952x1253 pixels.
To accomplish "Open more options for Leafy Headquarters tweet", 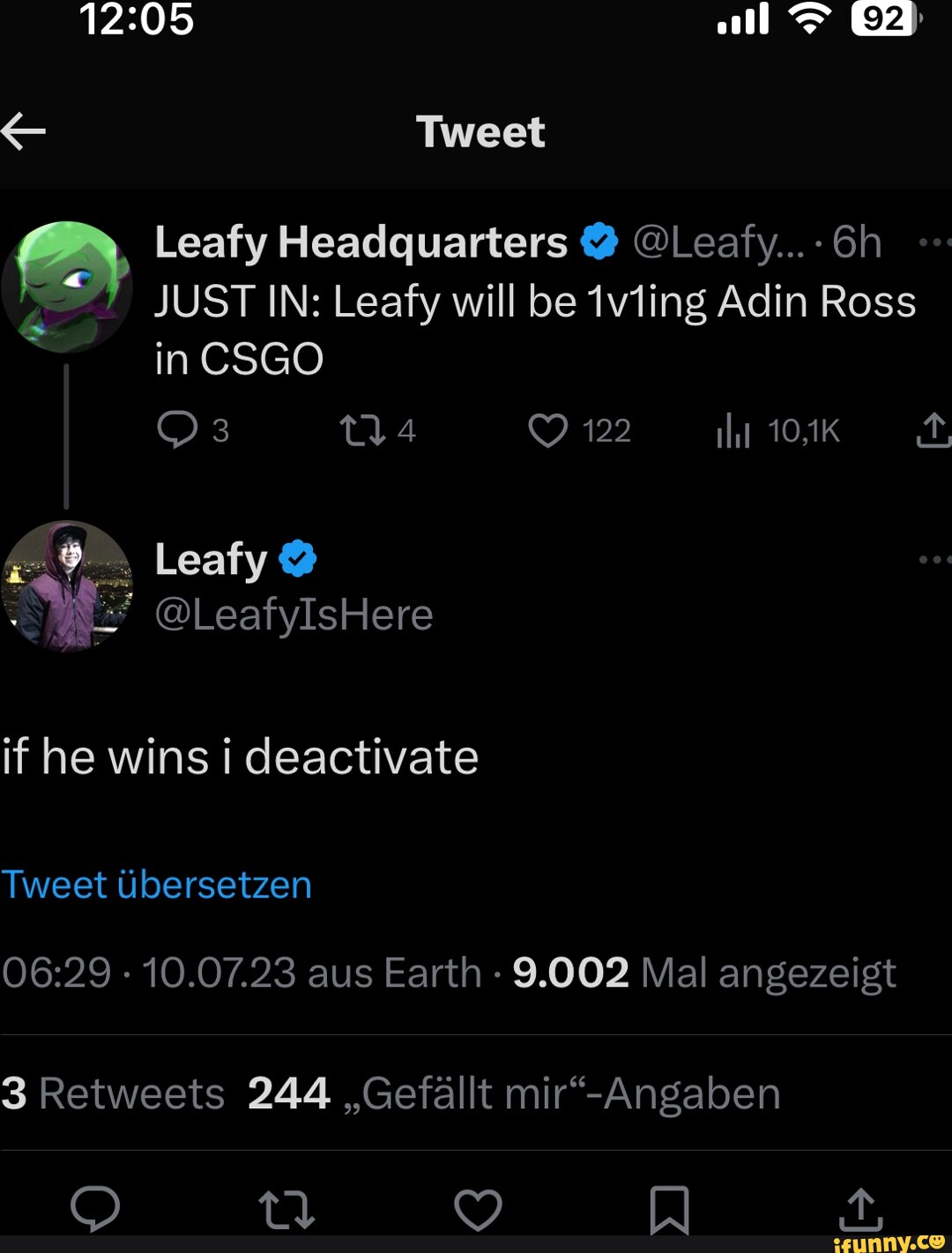I will [x=934, y=242].
